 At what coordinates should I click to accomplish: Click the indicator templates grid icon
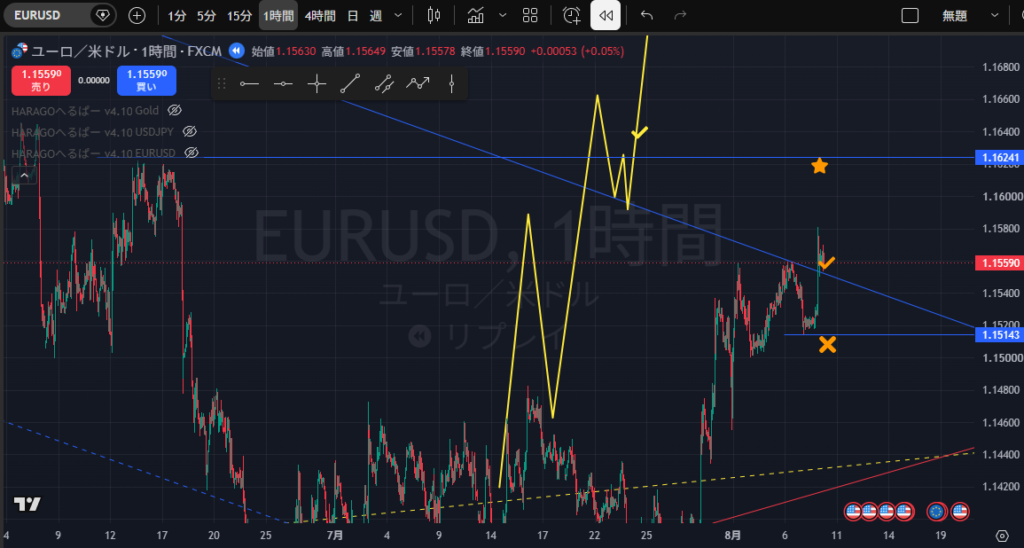point(530,16)
